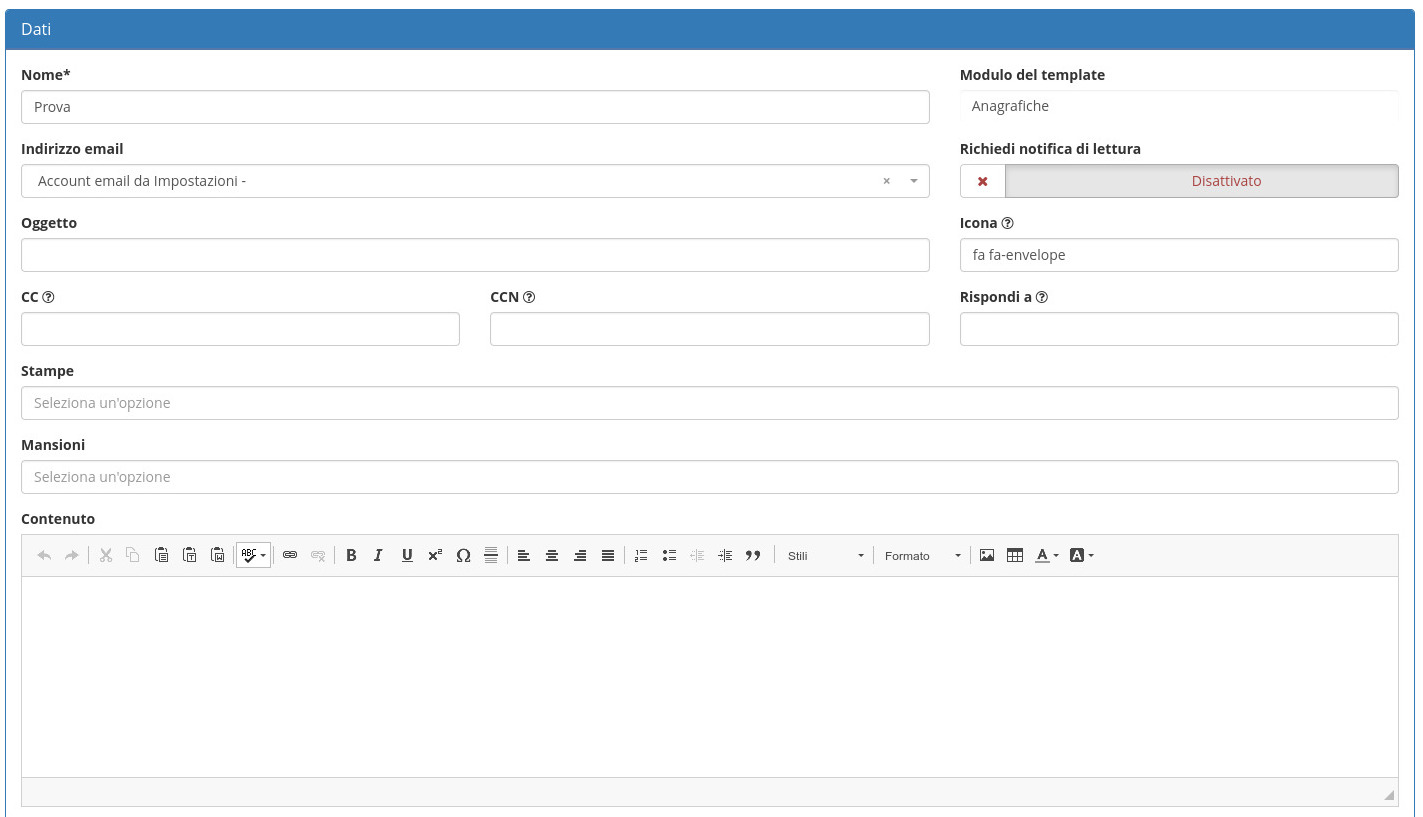
Task: Insert a table into the content
Action: coord(1015,555)
